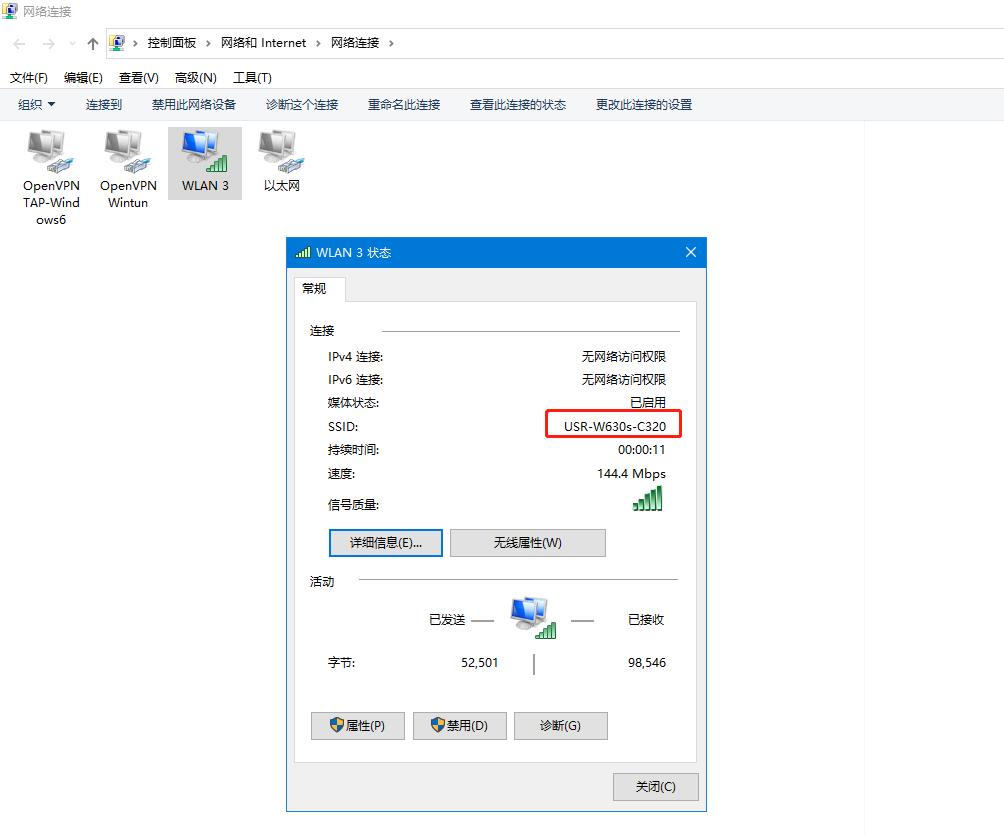
Task: Open the 组织 dropdown menu
Action: click(37, 105)
